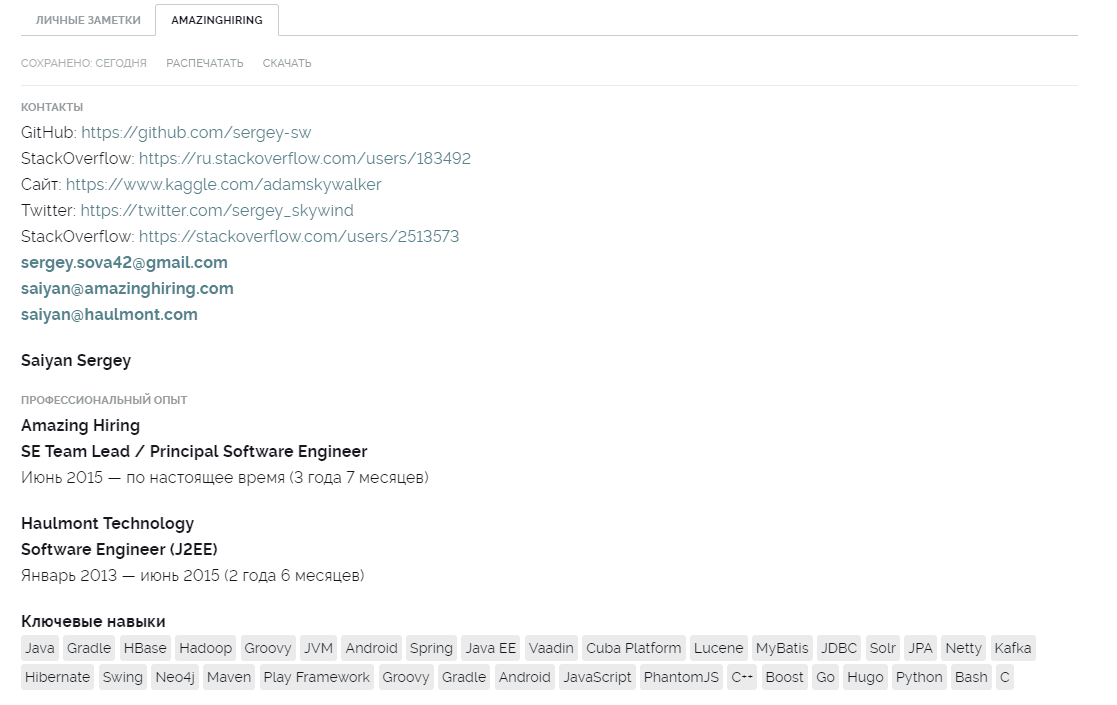Click the MyBatis skill tag
Viewport: 1117px width, 705px height.
(x=782, y=648)
